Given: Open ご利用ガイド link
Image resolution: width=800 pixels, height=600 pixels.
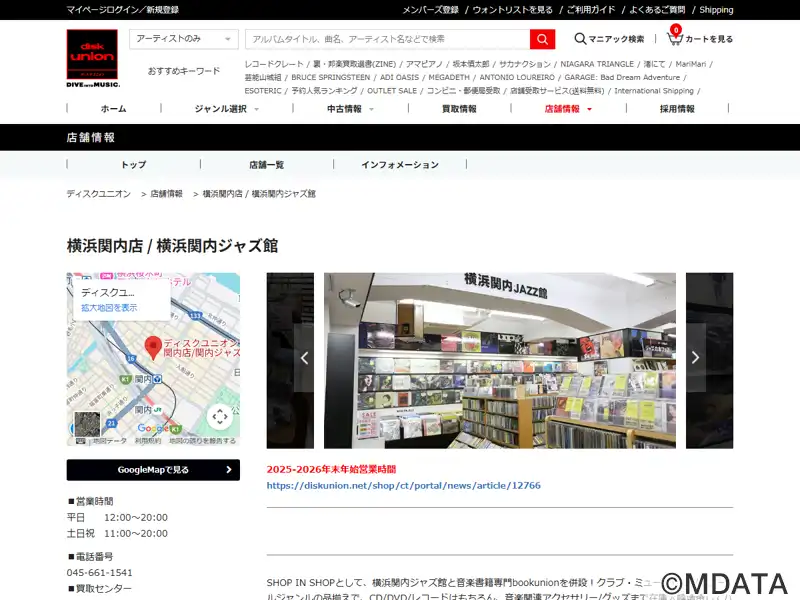Looking at the screenshot, I should pyautogui.click(x=591, y=10).
